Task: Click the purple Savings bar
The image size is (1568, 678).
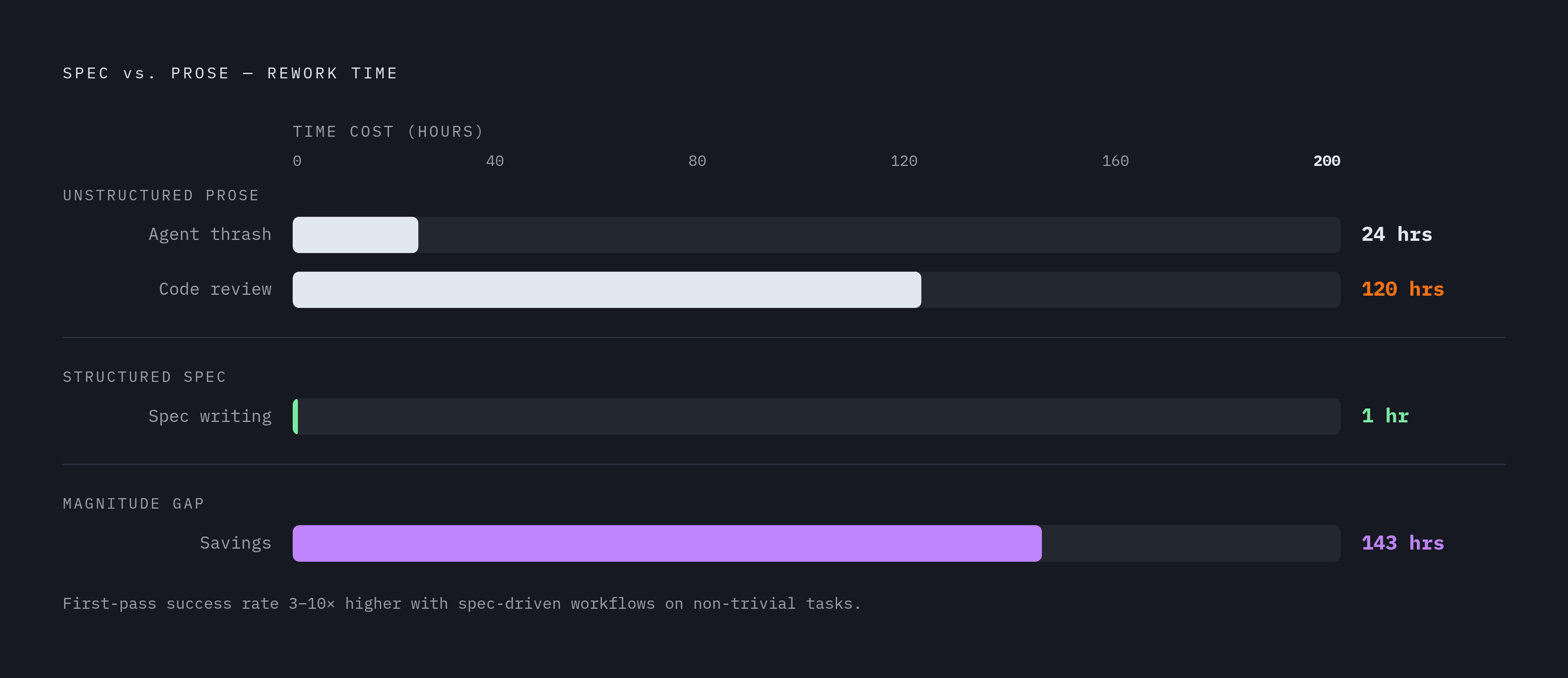Action: point(667,543)
